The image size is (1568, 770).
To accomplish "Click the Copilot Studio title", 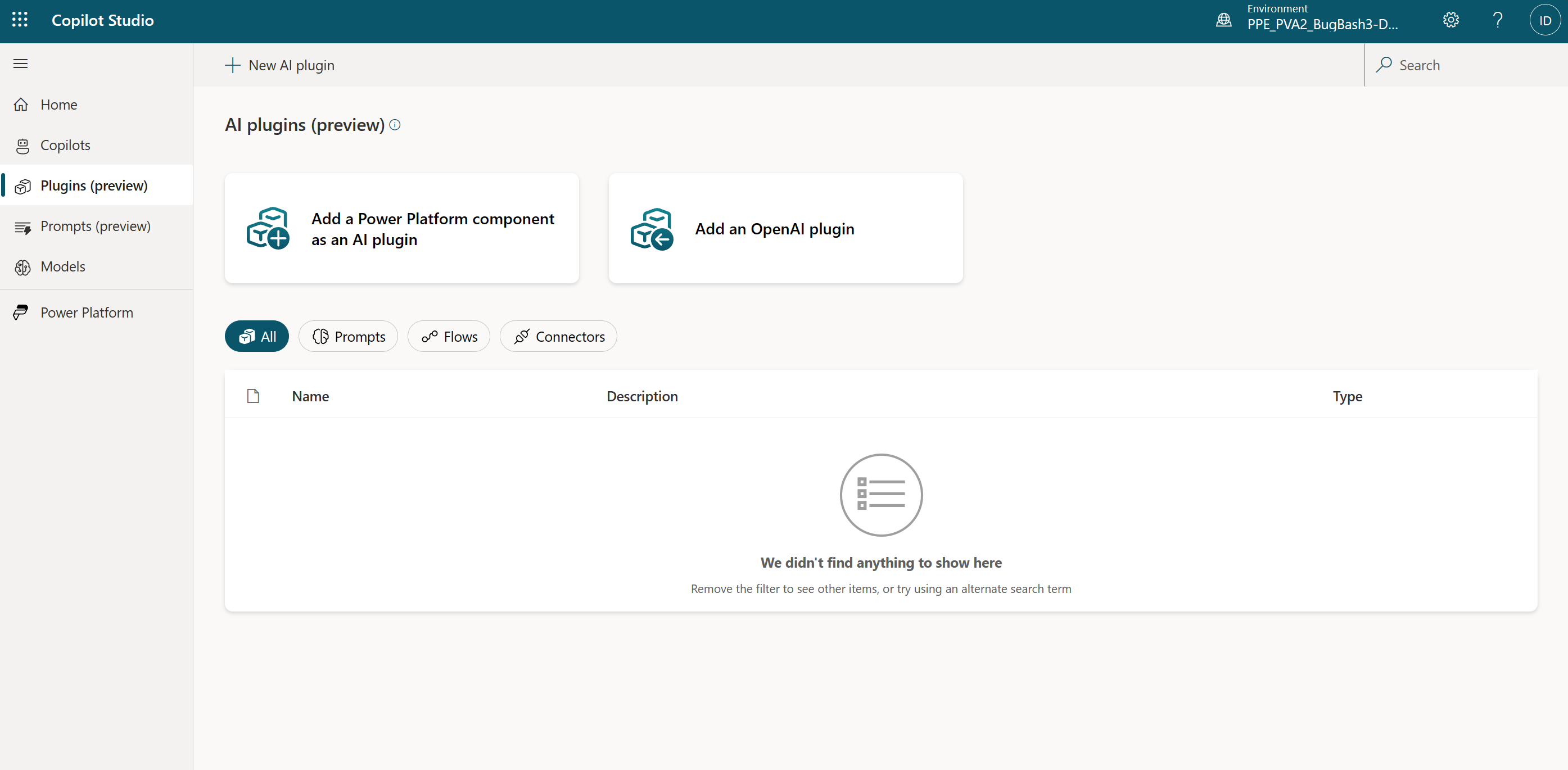I will pyautogui.click(x=102, y=20).
